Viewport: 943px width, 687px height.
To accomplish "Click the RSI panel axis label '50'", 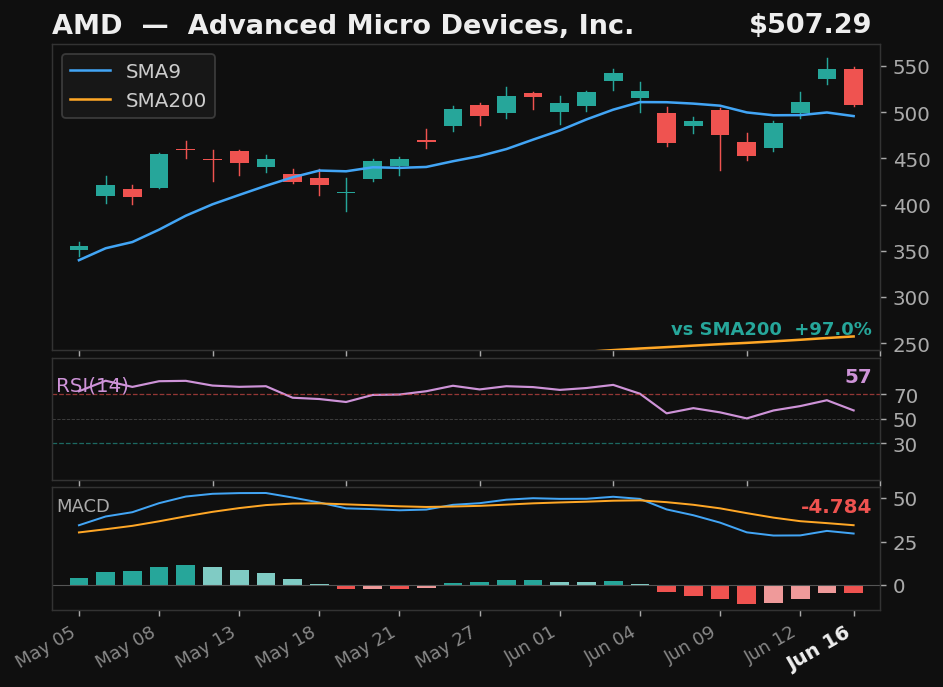I will tap(905, 421).
